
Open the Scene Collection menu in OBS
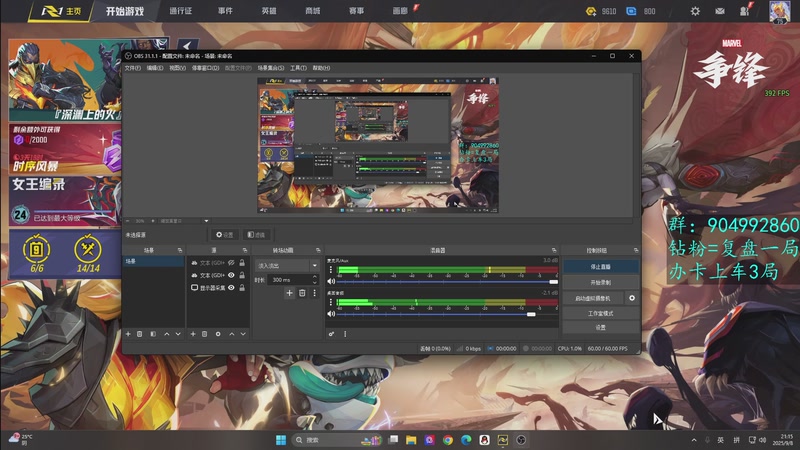pos(270,68)
